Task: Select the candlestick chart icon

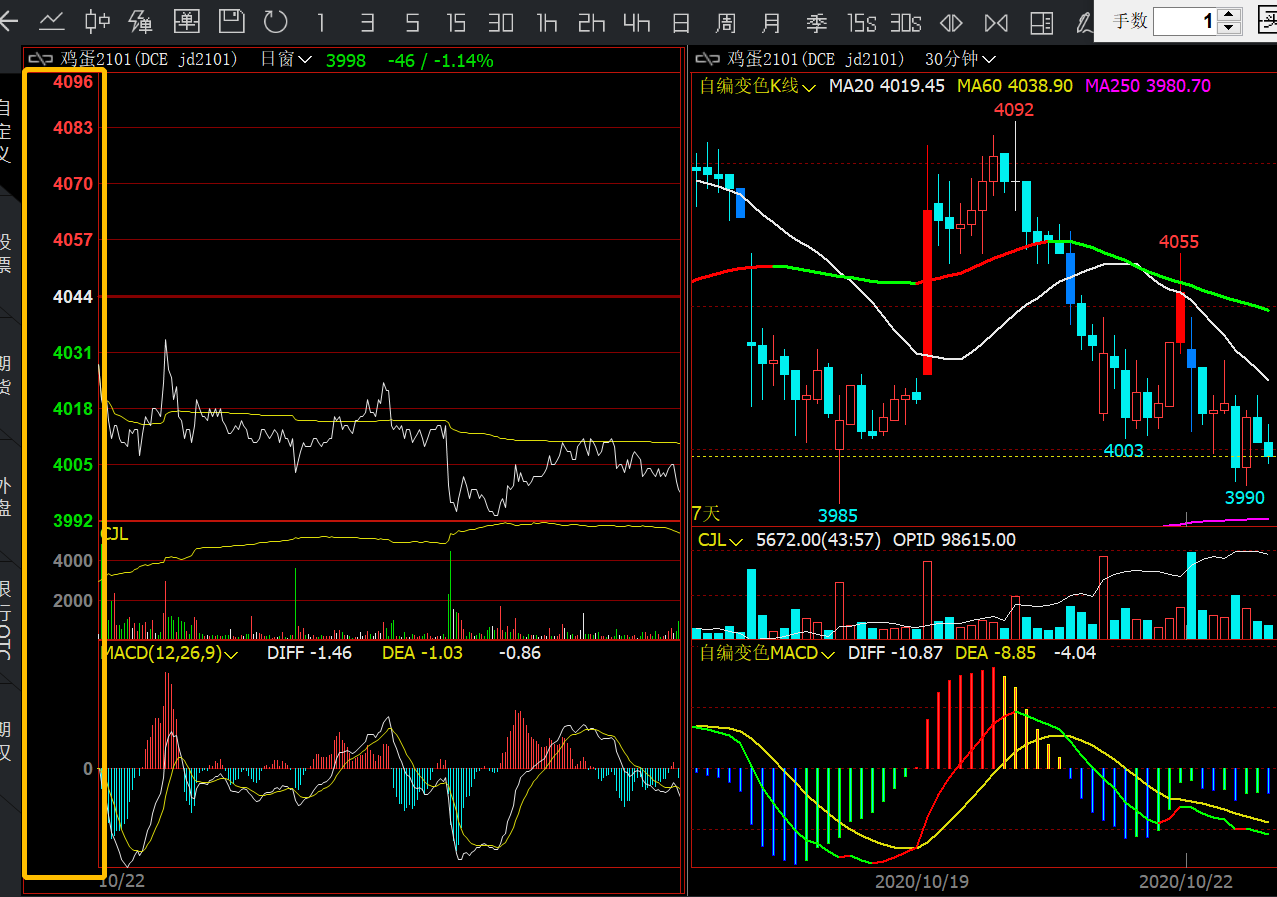Action: pyautogui.click(x=97, y=21)
